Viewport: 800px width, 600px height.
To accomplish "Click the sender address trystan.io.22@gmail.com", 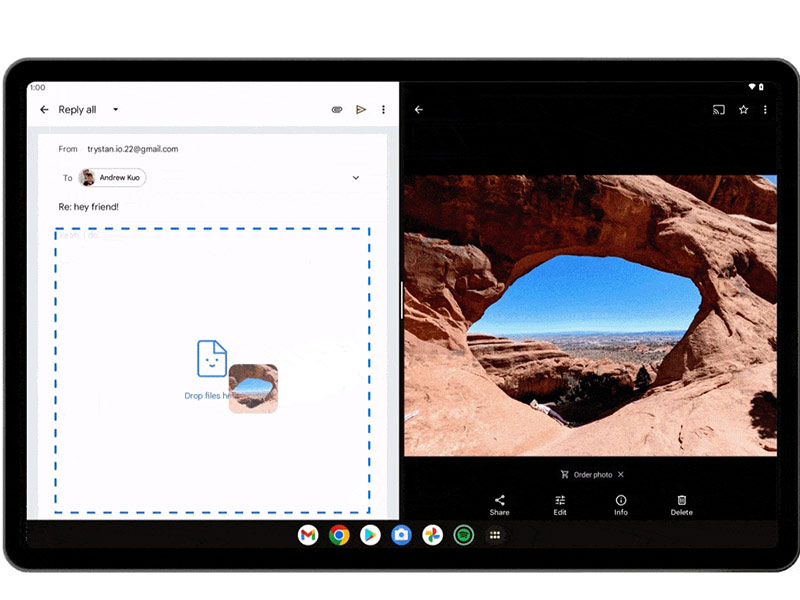I will (133, 149).
